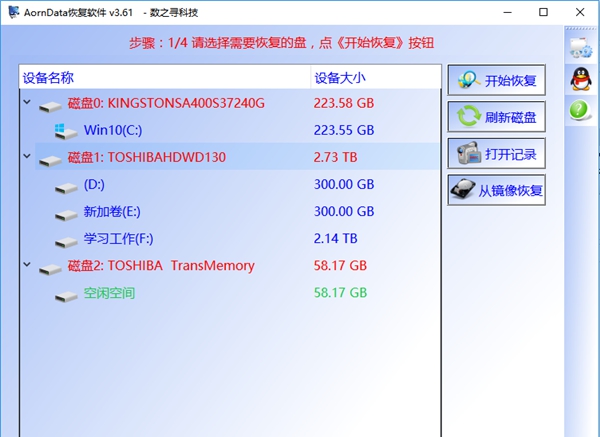Click drive icon beside 磁盘2 TOSHIBA TransMemory
The width and height of the screenshot is (600, 437).
(x=50, y=269)
